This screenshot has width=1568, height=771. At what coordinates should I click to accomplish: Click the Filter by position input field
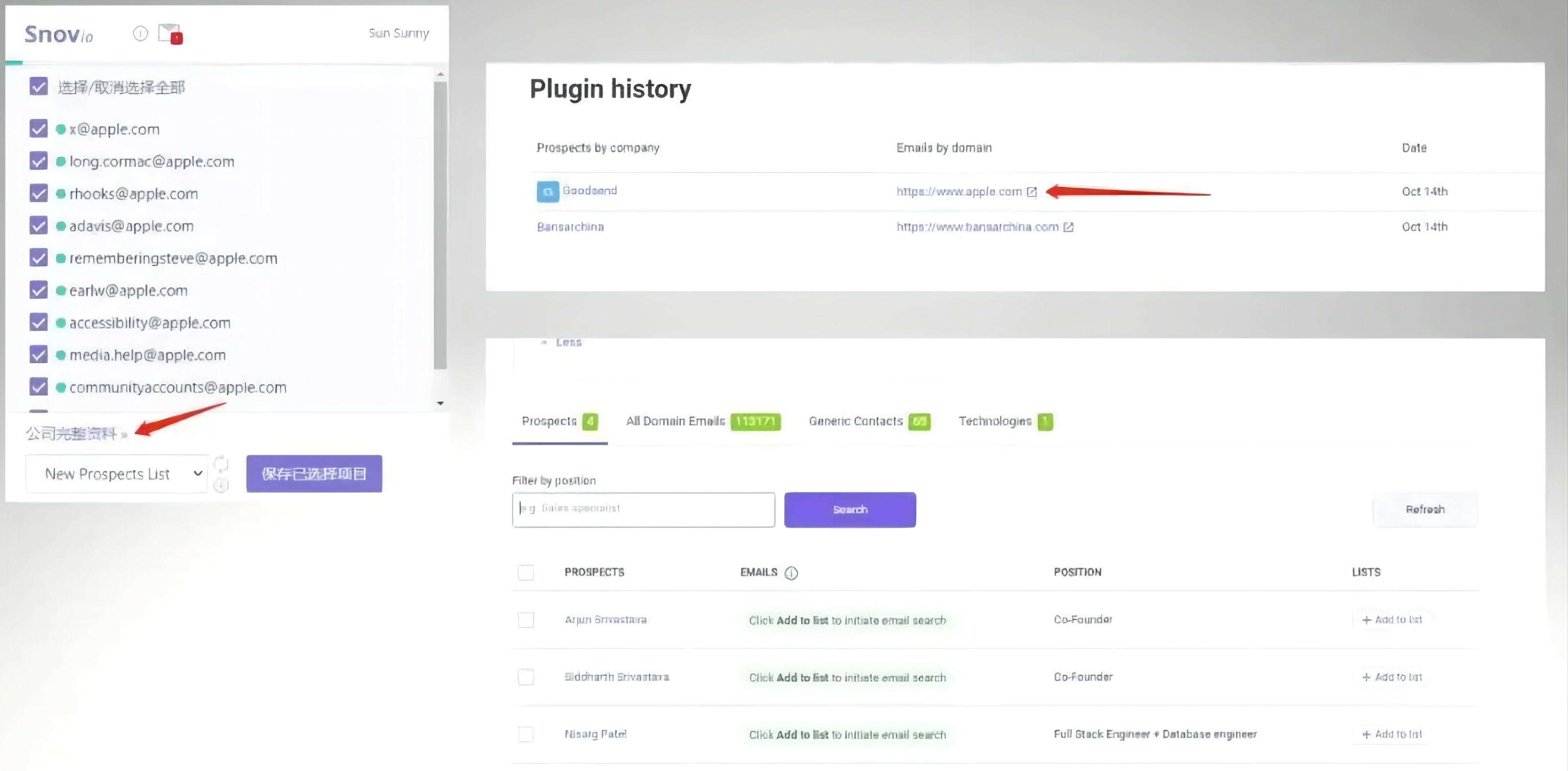643,509
